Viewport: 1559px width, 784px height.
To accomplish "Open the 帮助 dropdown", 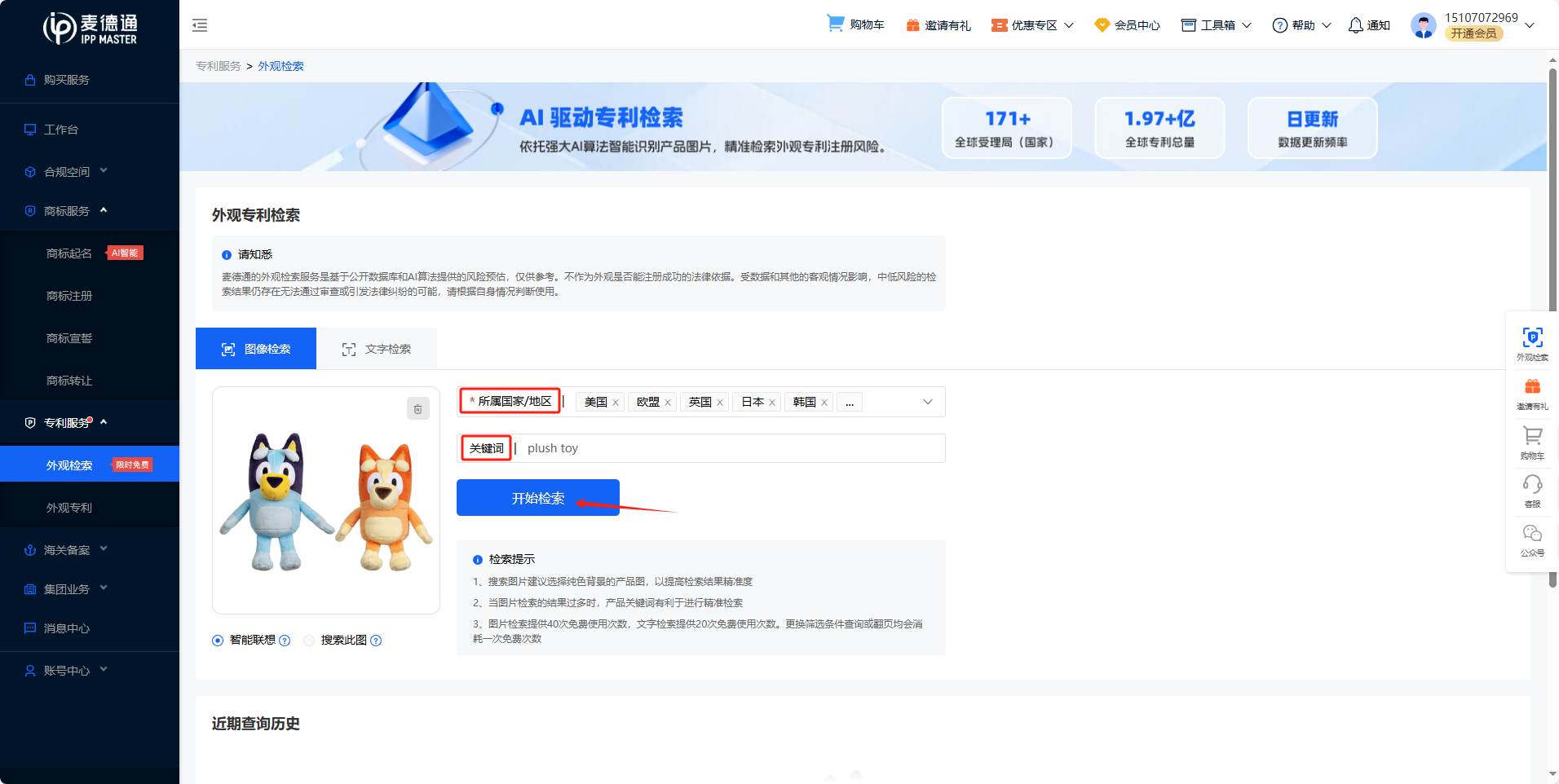I will 1302,25.
